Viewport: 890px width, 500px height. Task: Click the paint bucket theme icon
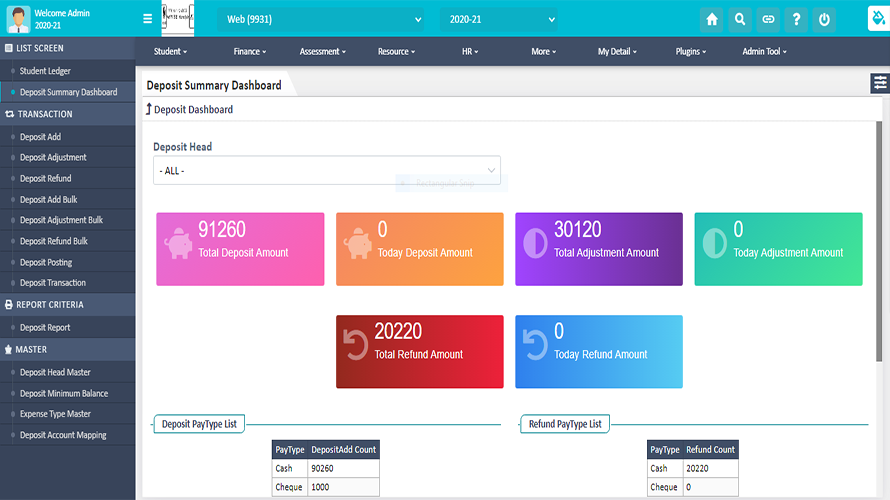pos(877,19)
